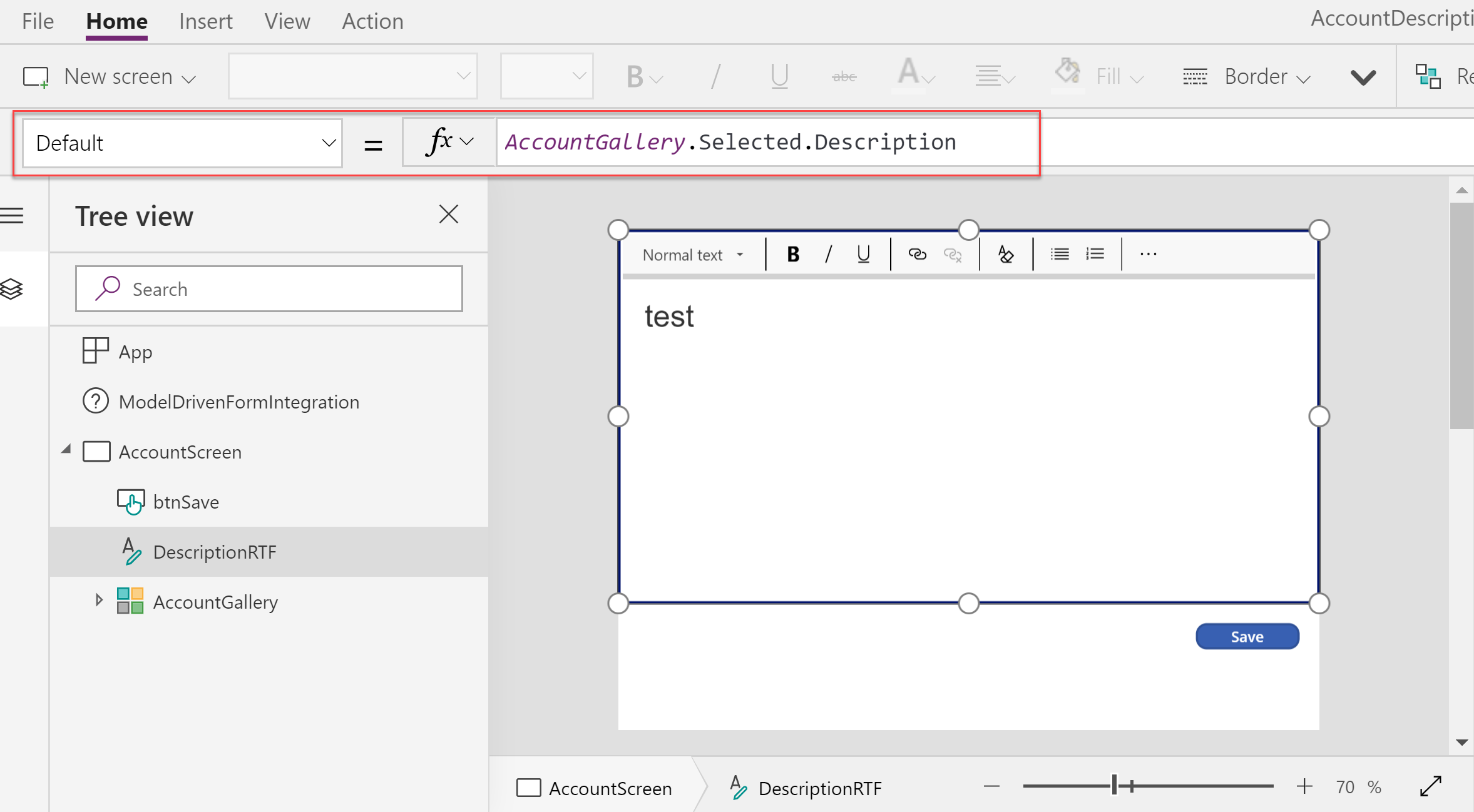1474x812 pixels.
Task: Click the bulleted list icon
Action: [x=1059, y=254]
